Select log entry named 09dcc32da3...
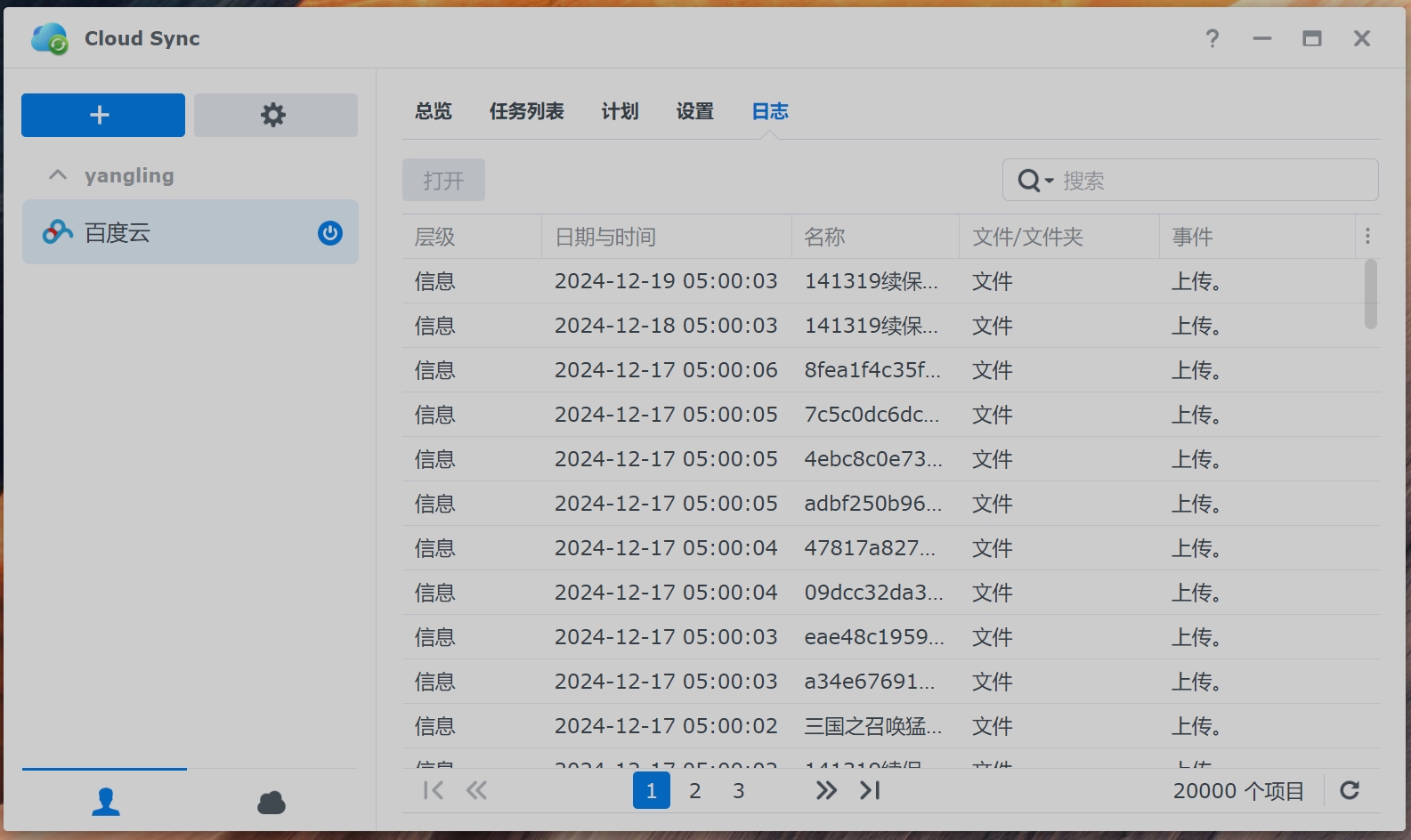This screenshot has width=1411, height=840. point(891,593)
